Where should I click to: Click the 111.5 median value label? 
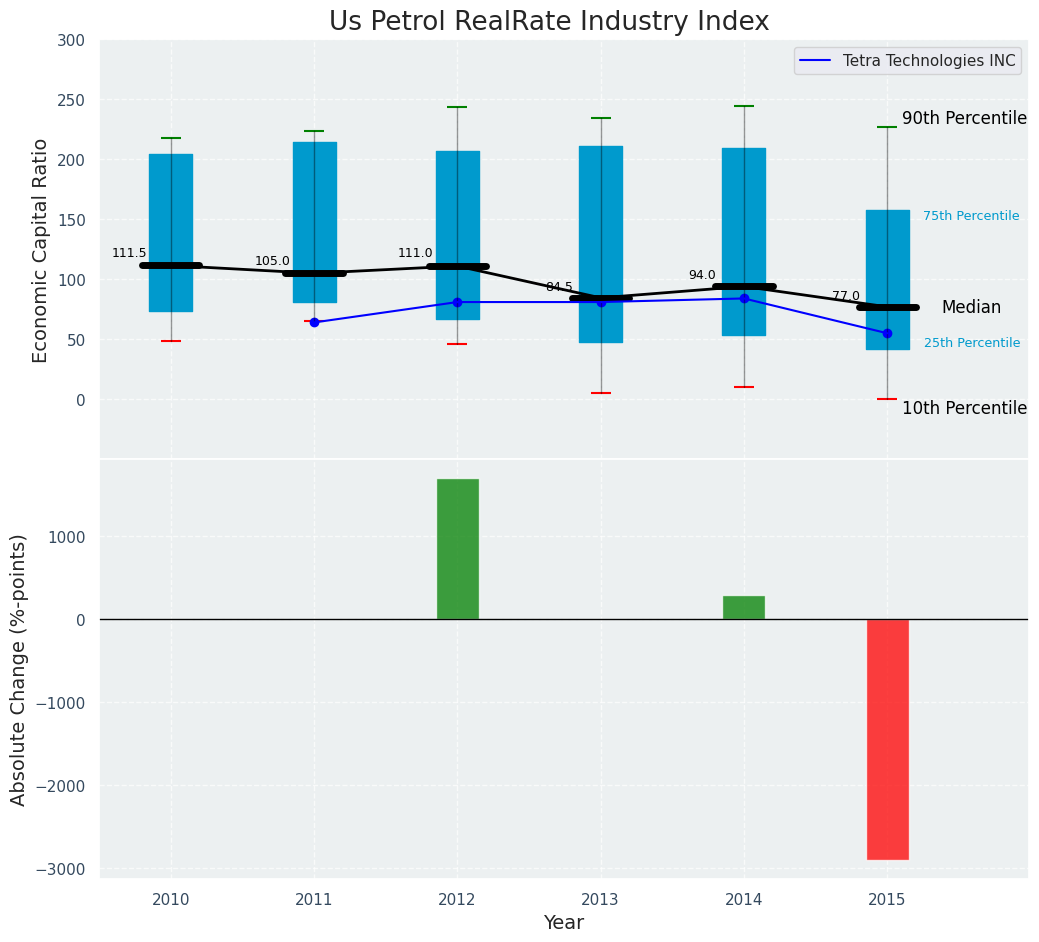[x=129, y=253]
